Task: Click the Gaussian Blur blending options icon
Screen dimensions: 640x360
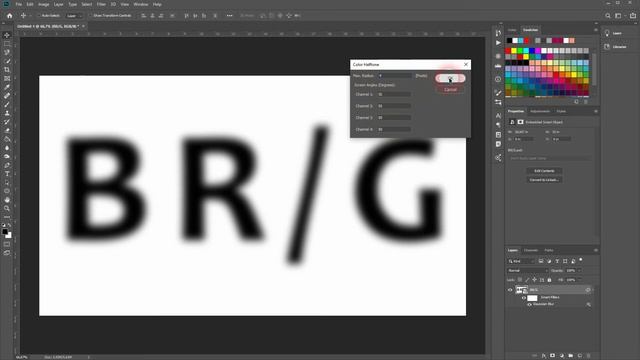Action: tap(589, 304)
